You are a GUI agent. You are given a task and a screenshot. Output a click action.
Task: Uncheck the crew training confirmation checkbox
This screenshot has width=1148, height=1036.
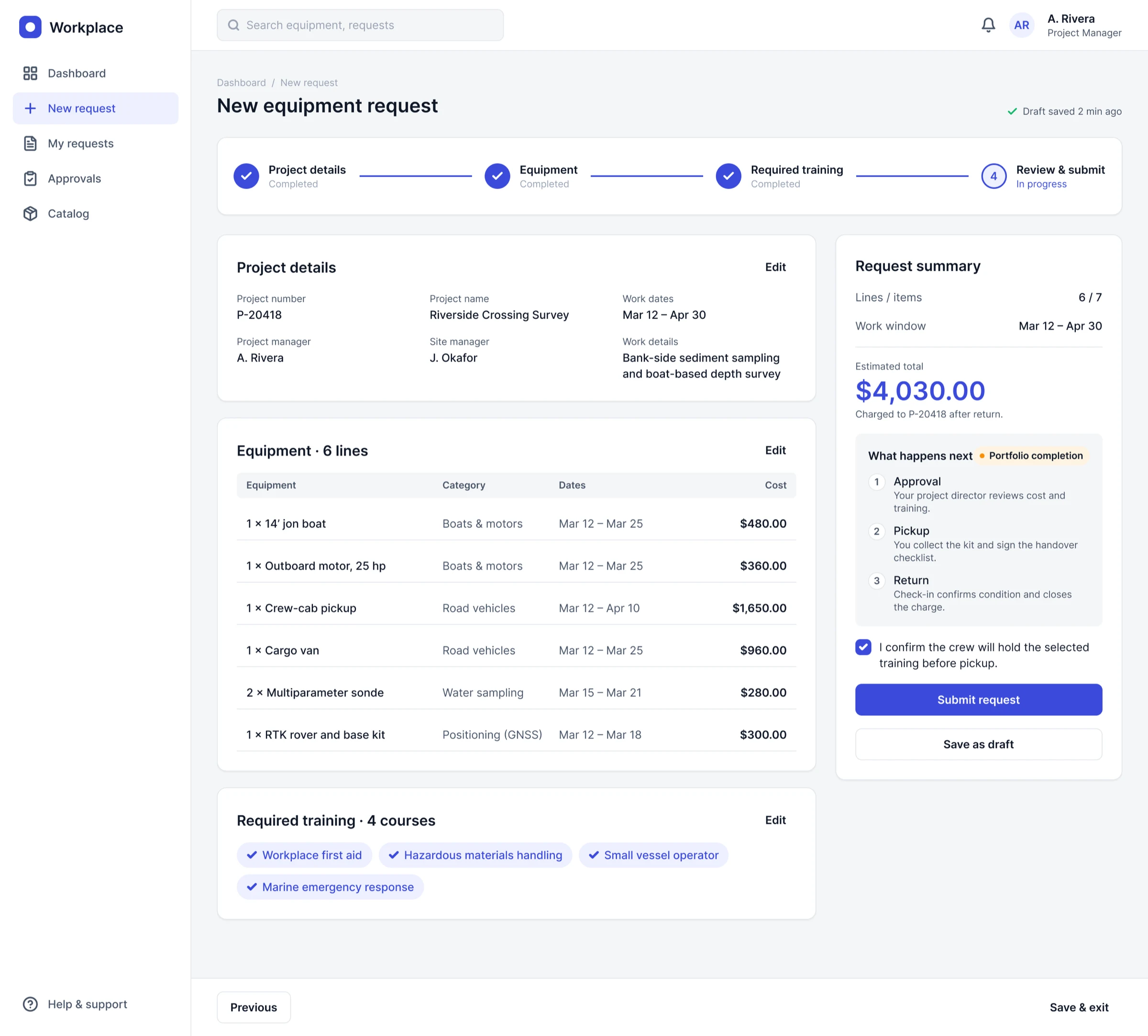coord(863,647)
